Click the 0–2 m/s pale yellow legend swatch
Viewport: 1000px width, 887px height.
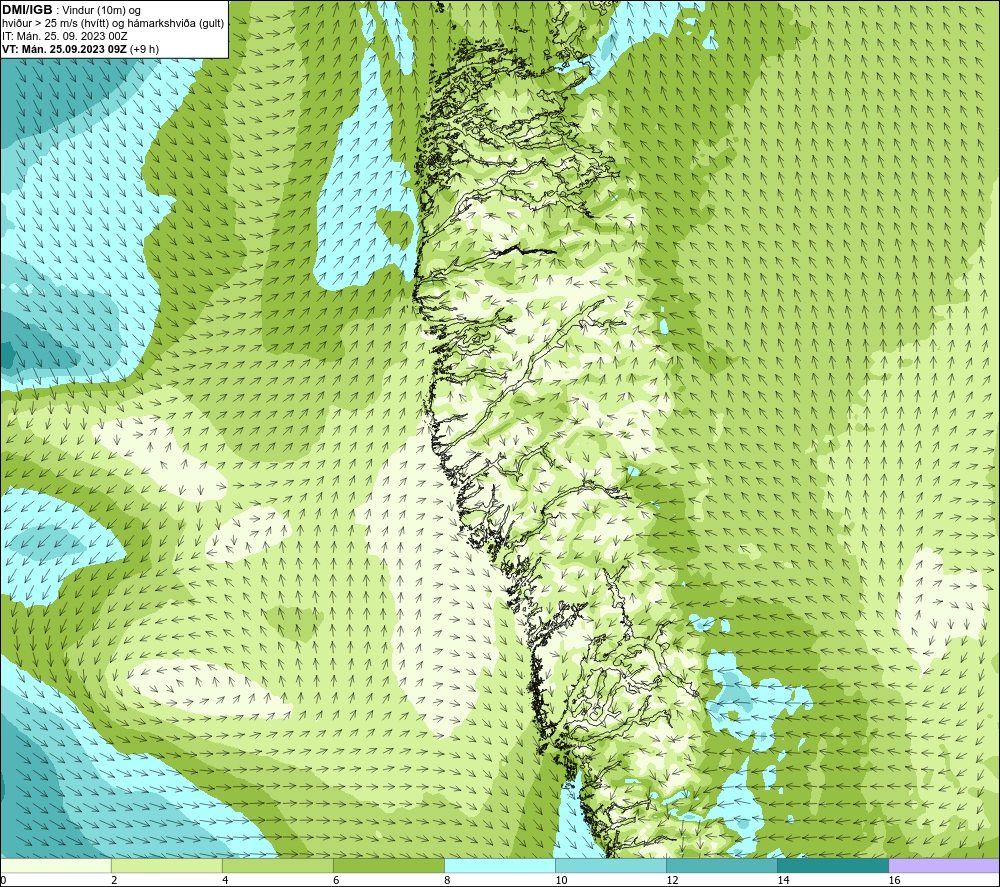(55, 865)
